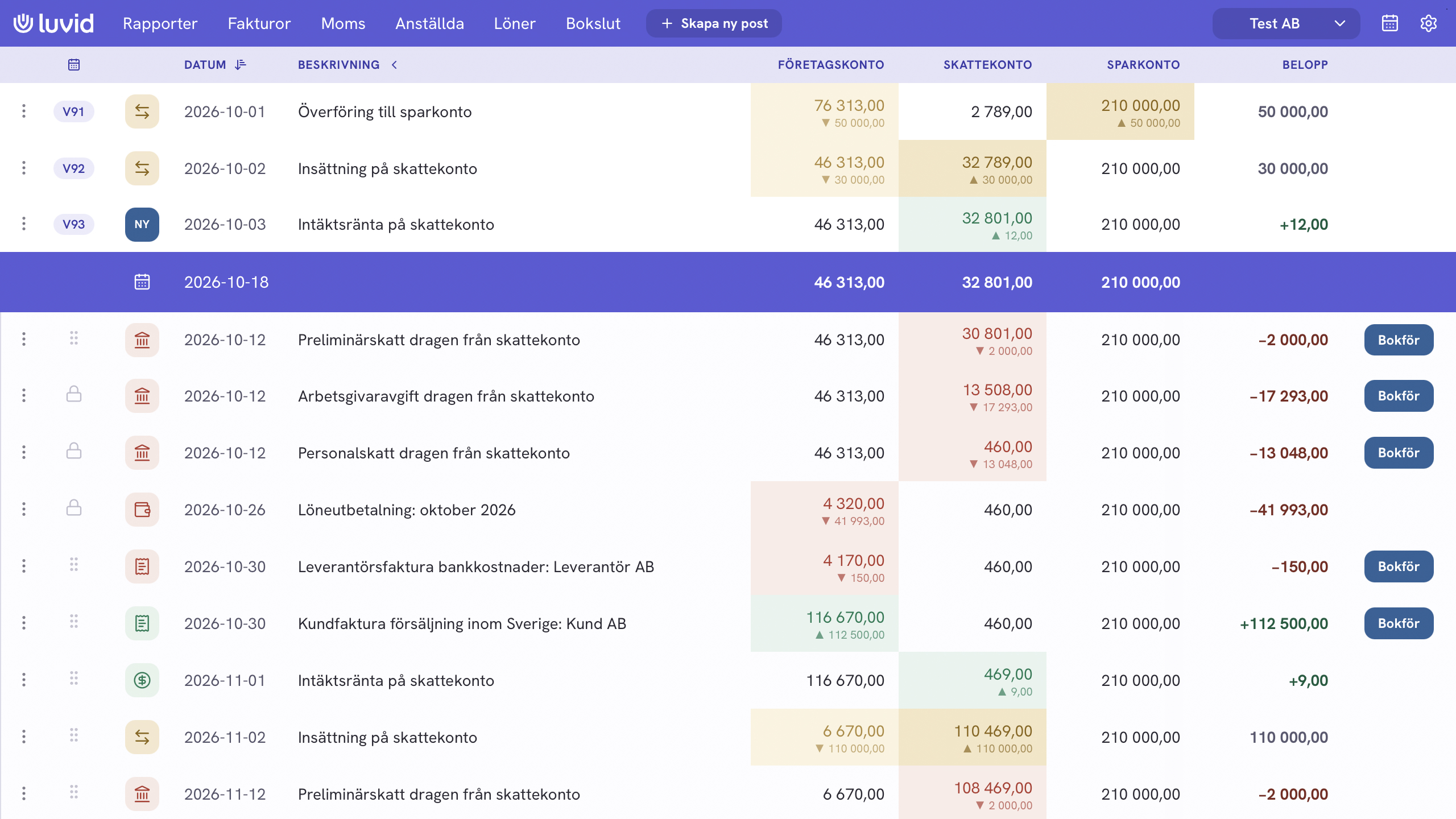Click Bokför for Kundfaktura försäljning row
Screen dimensions: 1456x819
tap(1399, 623)
